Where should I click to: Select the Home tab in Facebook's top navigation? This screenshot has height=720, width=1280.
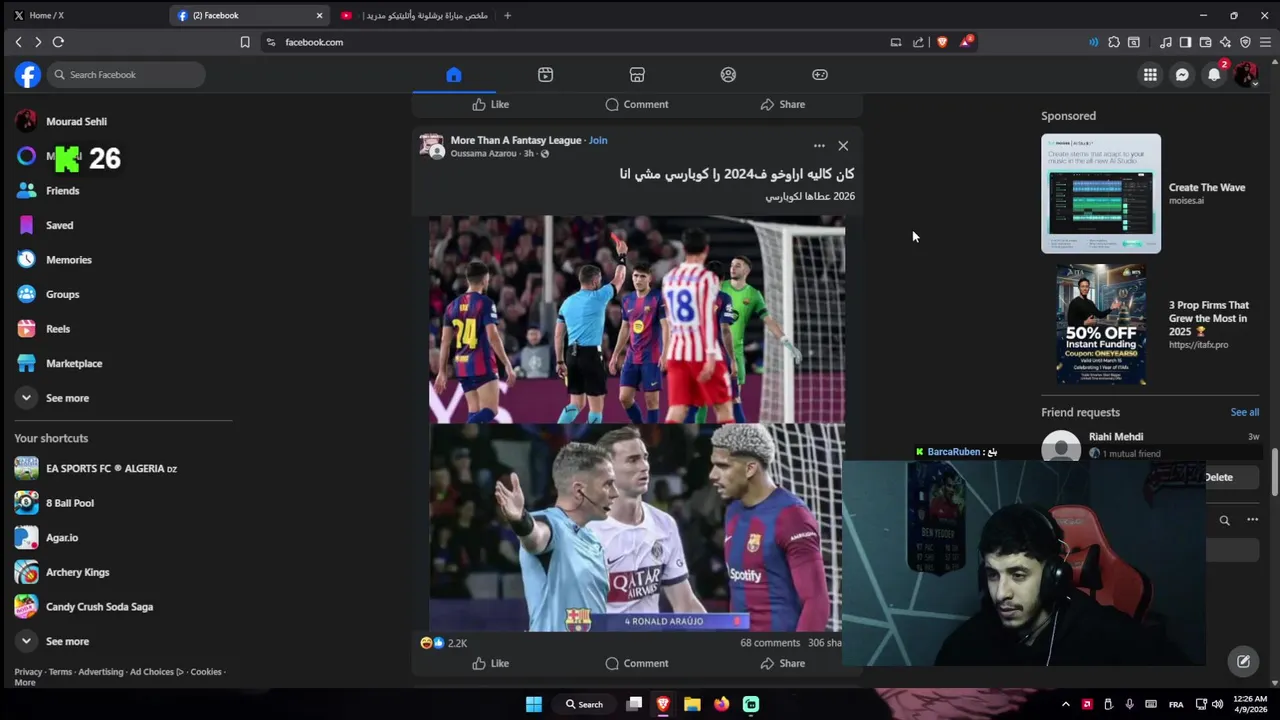(453, 75)
